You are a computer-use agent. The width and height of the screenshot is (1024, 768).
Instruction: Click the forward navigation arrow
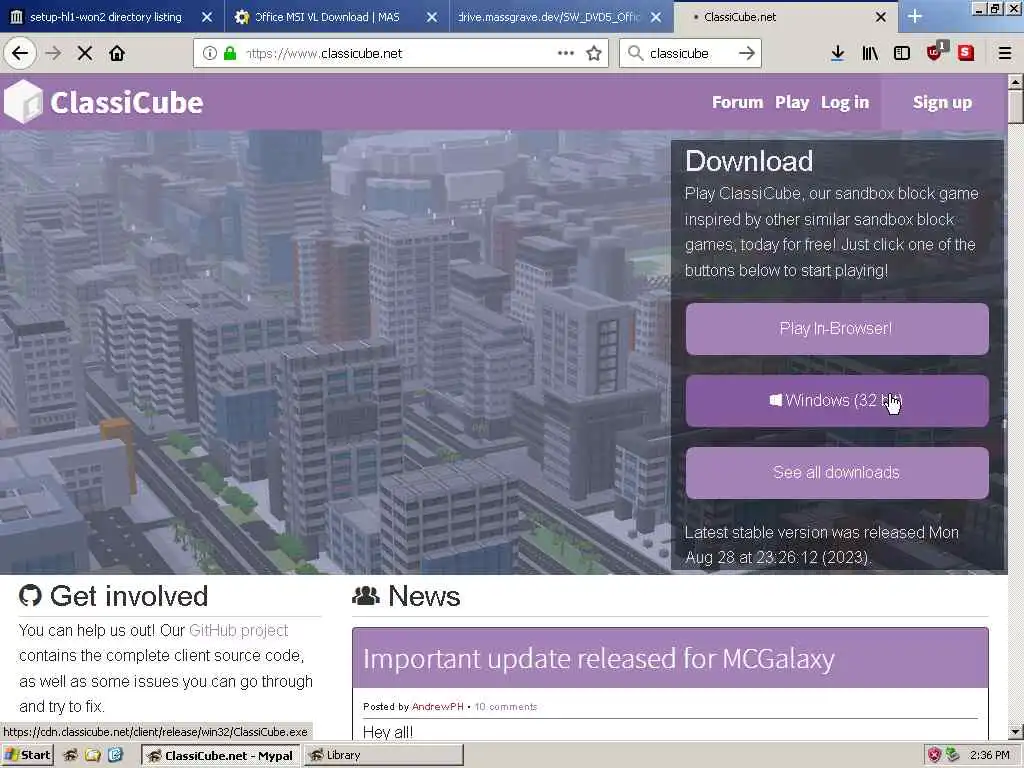coord(54,54)
